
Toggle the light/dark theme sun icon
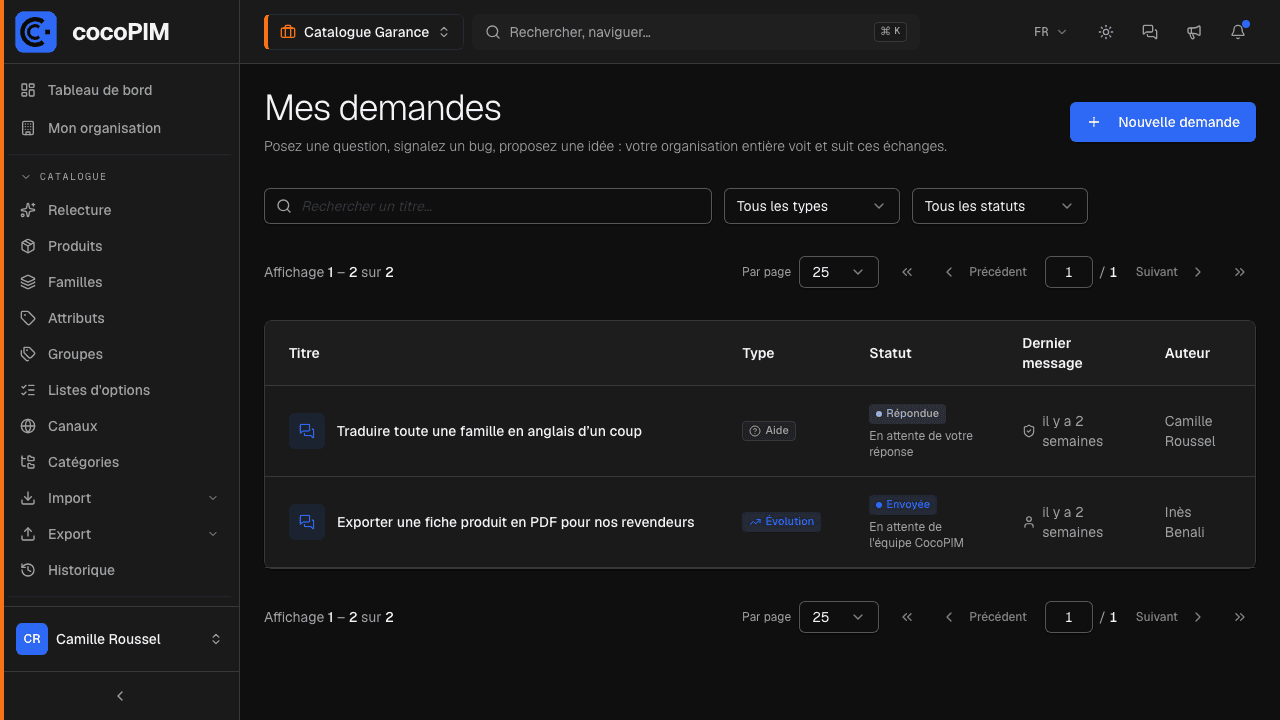pos(1106,32)
